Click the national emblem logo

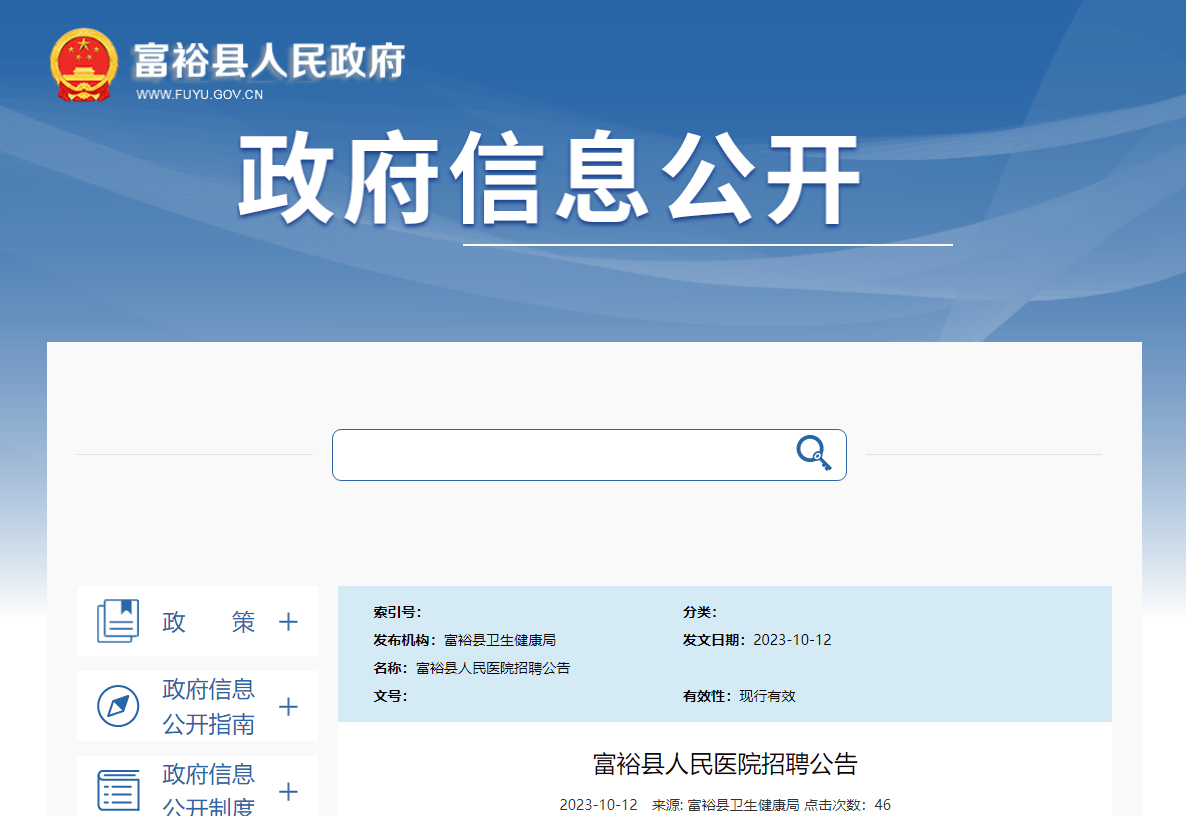84,65
